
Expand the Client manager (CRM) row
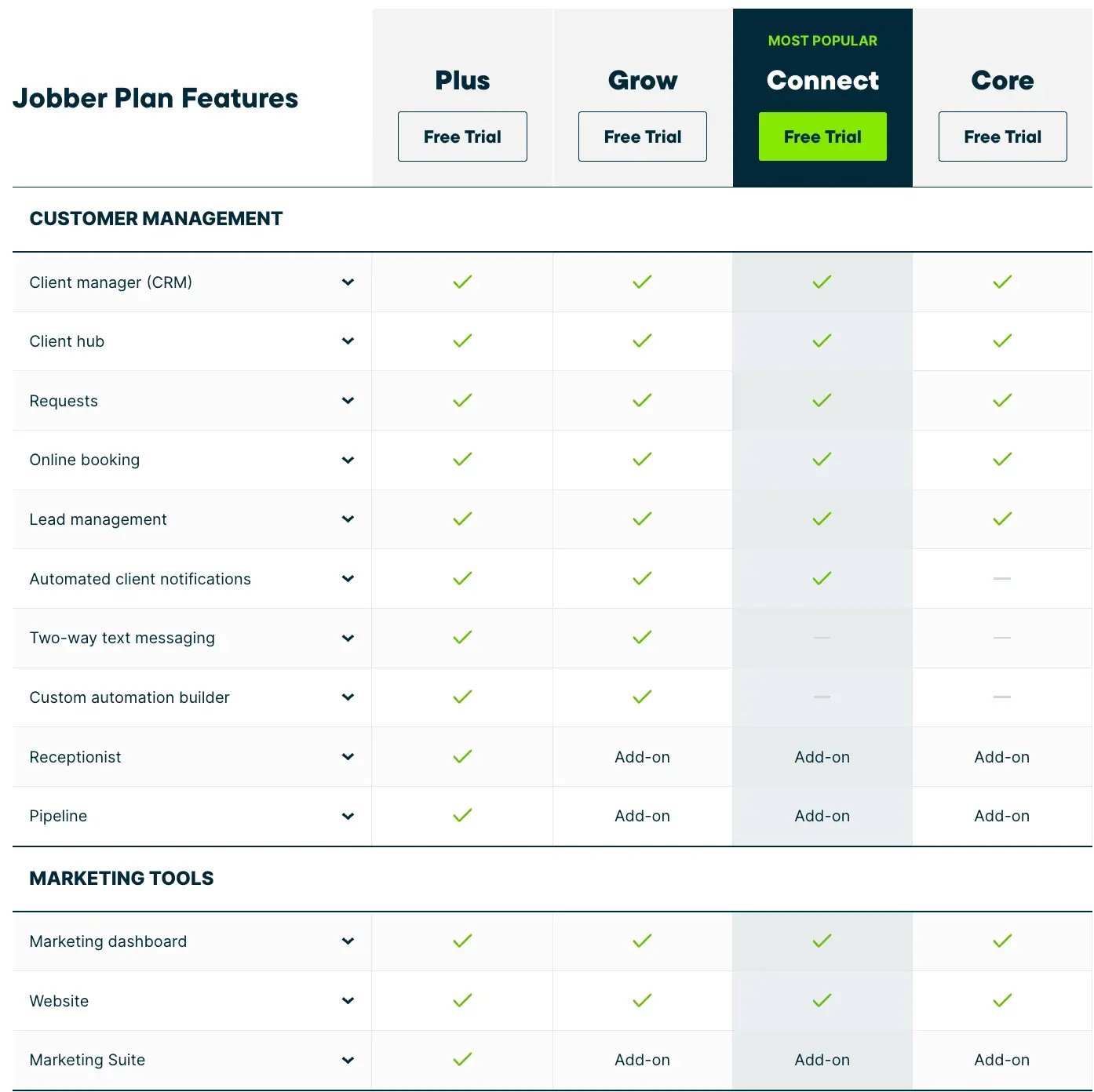tap(348, 282)
